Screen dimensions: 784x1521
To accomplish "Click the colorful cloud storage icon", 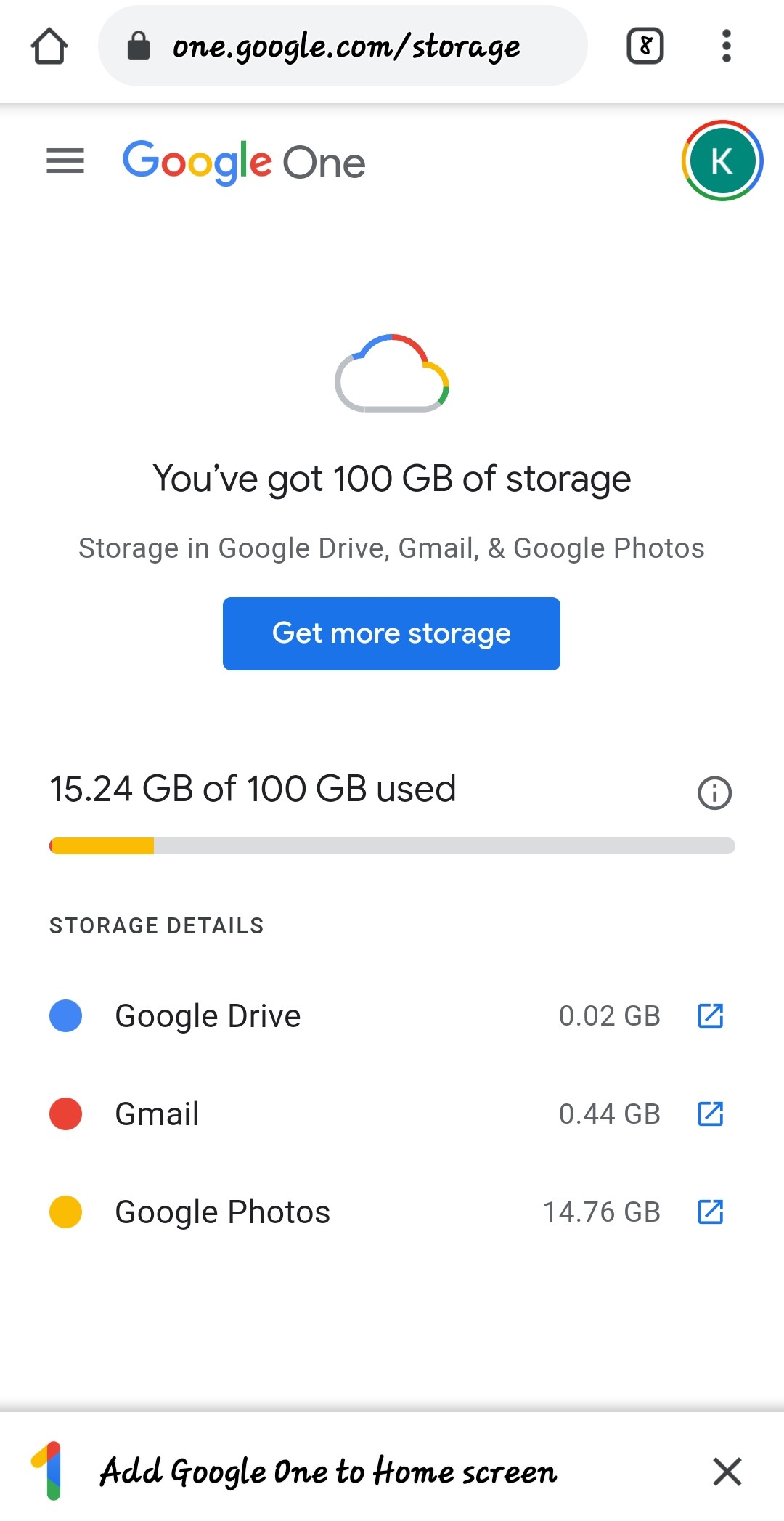I will point(392,373).
